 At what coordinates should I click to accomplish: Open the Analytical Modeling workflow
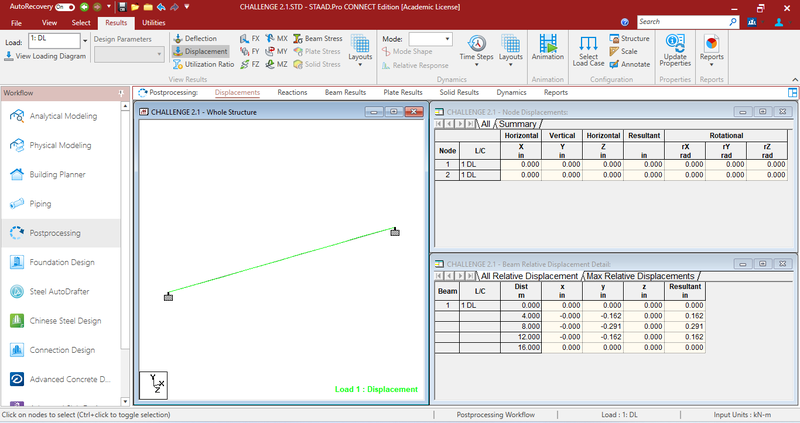60,116
